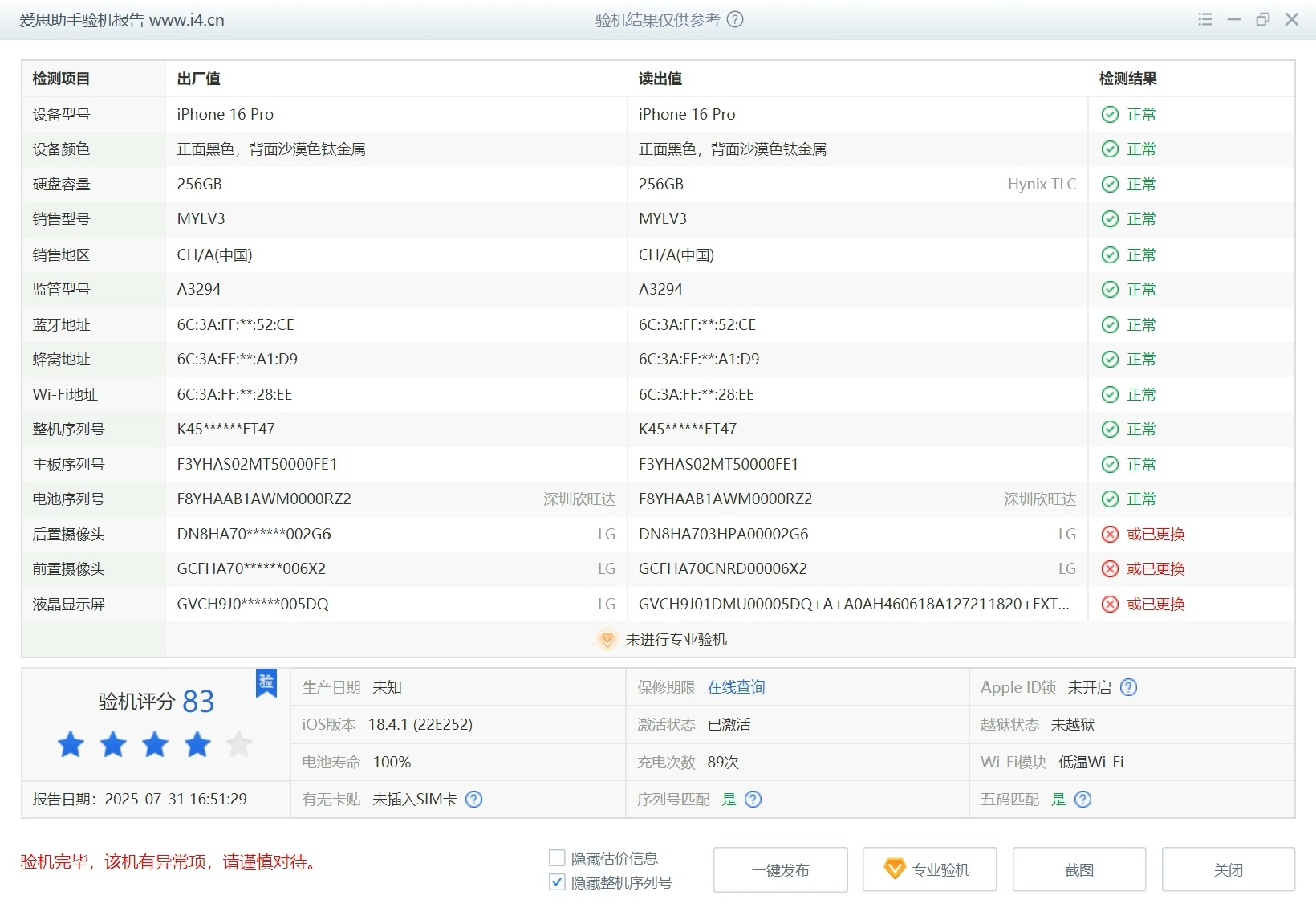Open help icon next to 五码匹配

tap(1082, 800)
